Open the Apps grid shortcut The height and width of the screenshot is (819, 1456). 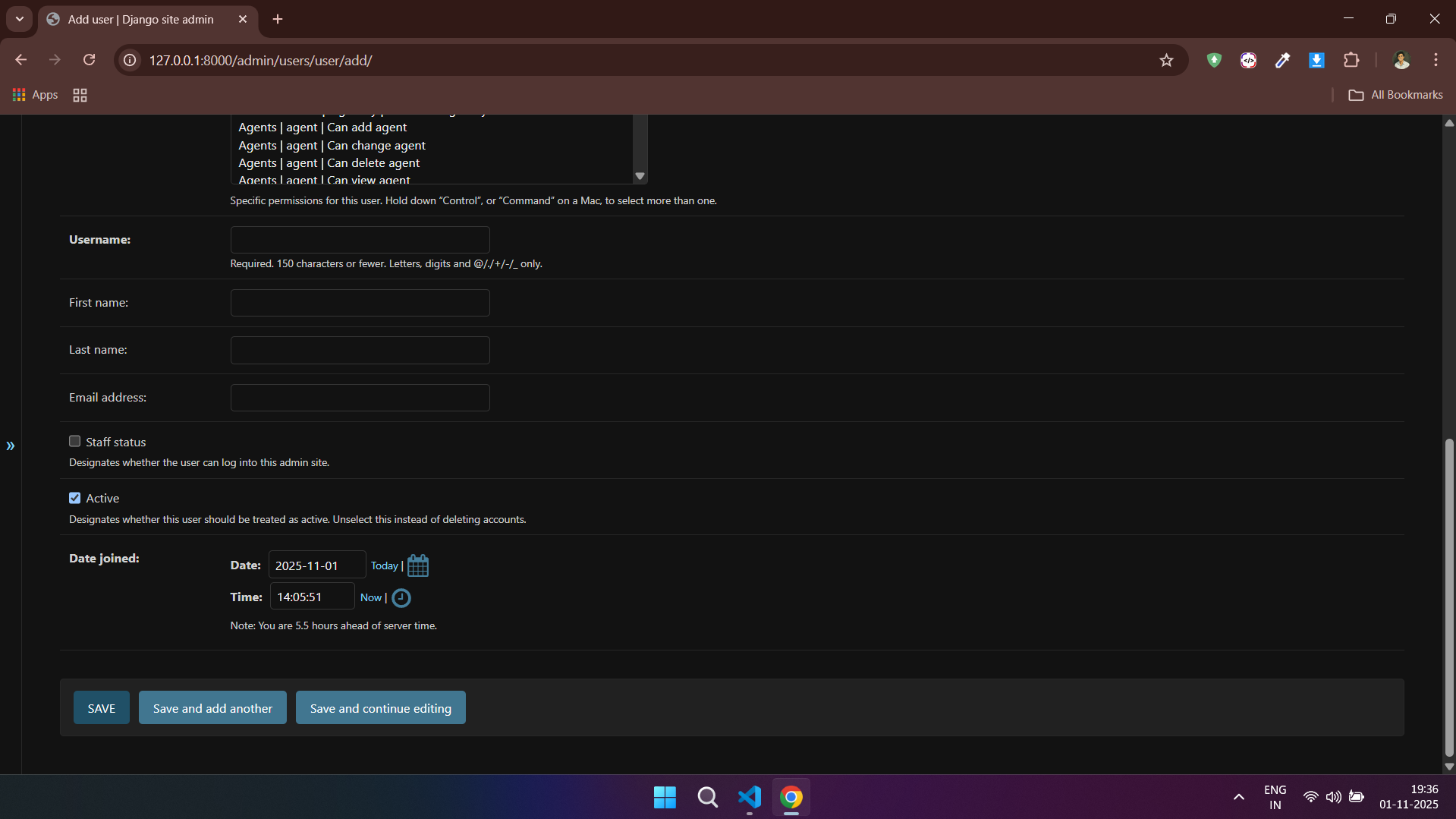36,95
